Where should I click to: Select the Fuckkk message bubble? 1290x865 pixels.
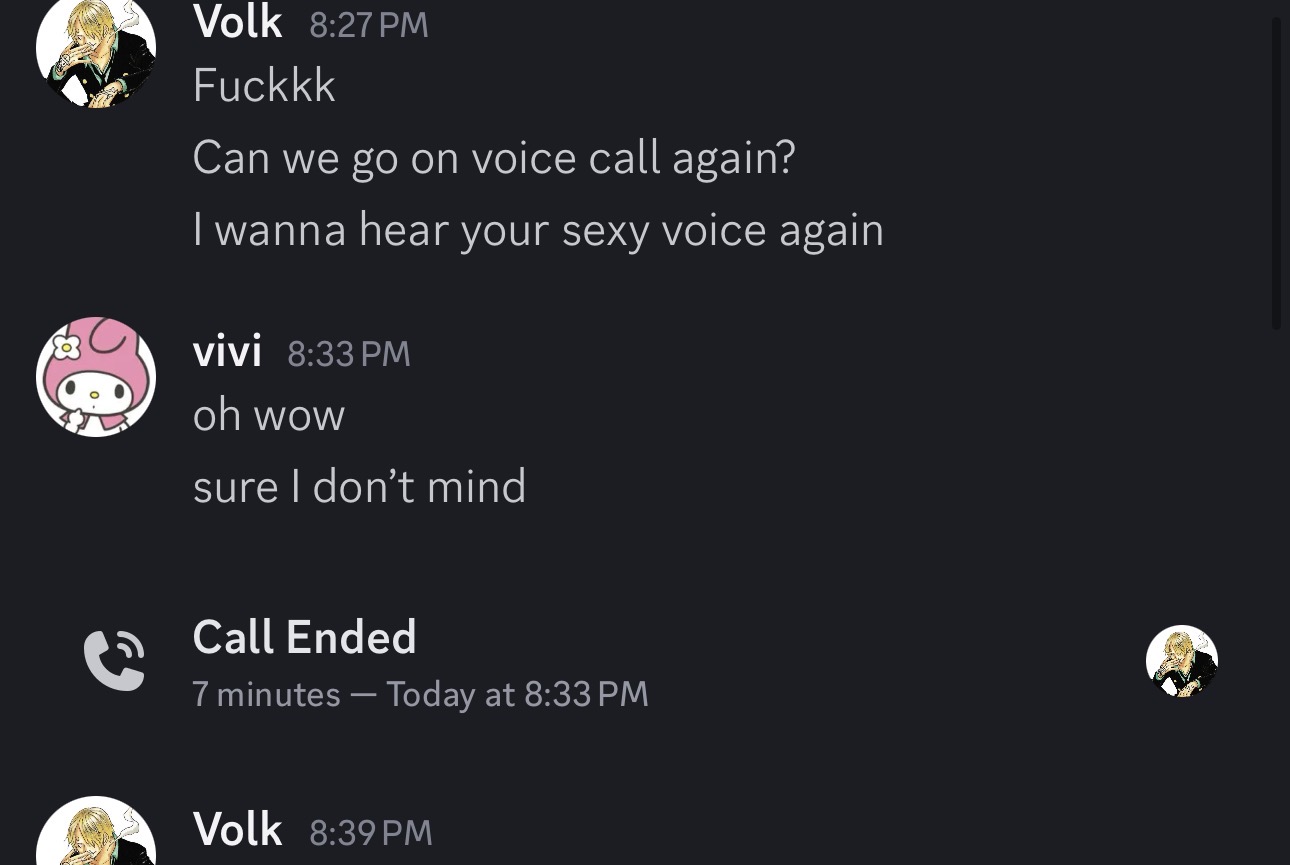263,85
